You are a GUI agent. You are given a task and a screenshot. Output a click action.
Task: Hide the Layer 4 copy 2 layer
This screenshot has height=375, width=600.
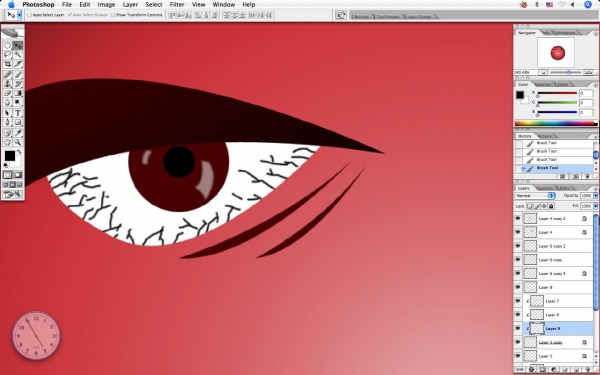(x=518, y=218)
